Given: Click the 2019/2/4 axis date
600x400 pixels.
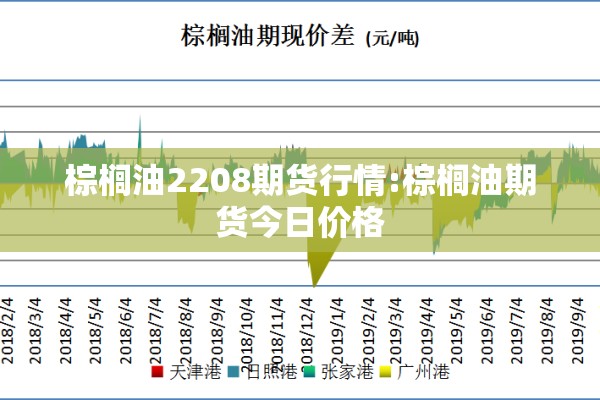Looking at the screenshot, I should click(x=367, y=330).
